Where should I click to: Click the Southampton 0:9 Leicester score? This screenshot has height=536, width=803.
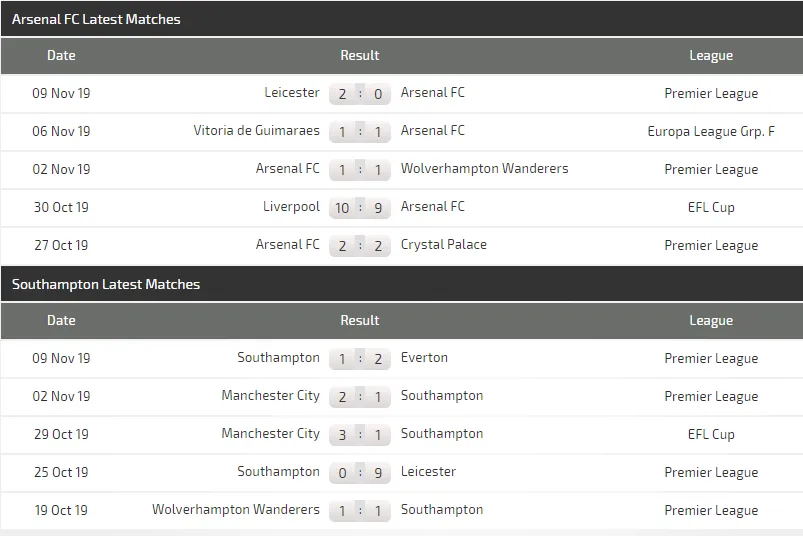coord(360,472)
